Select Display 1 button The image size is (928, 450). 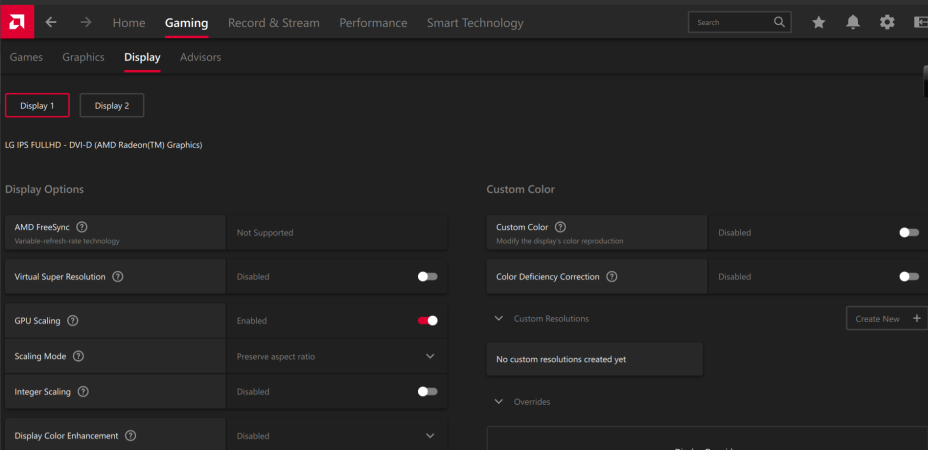coord(37,105)
